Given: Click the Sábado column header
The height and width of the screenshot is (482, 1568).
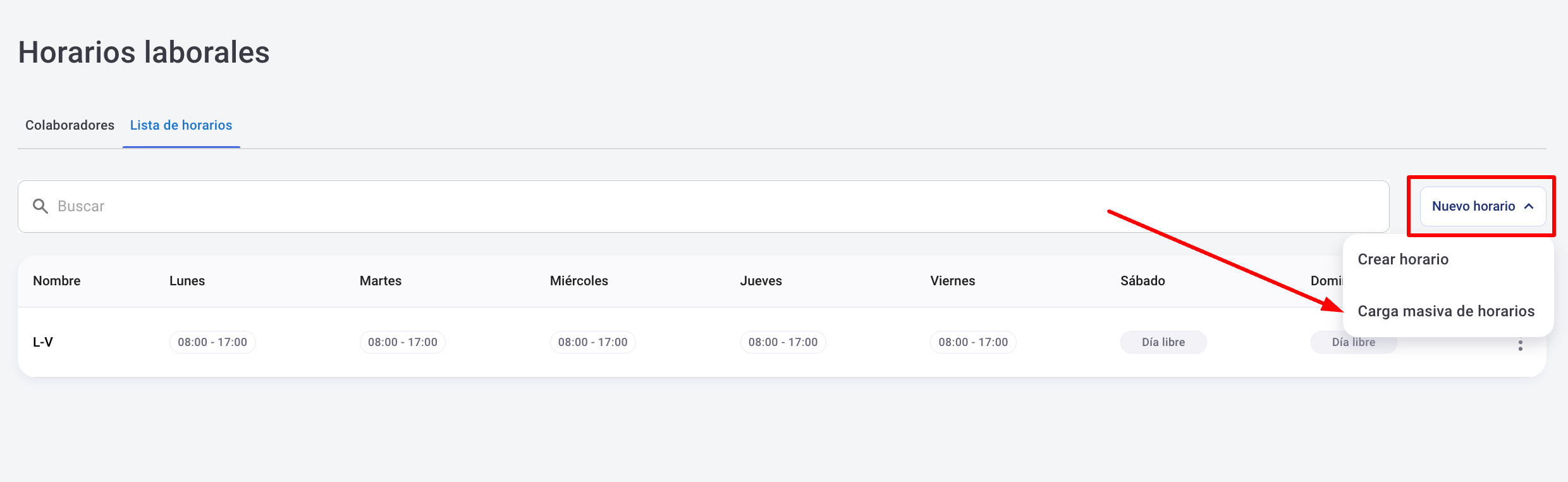Looking at the screenshot, I should point(1142,281).
